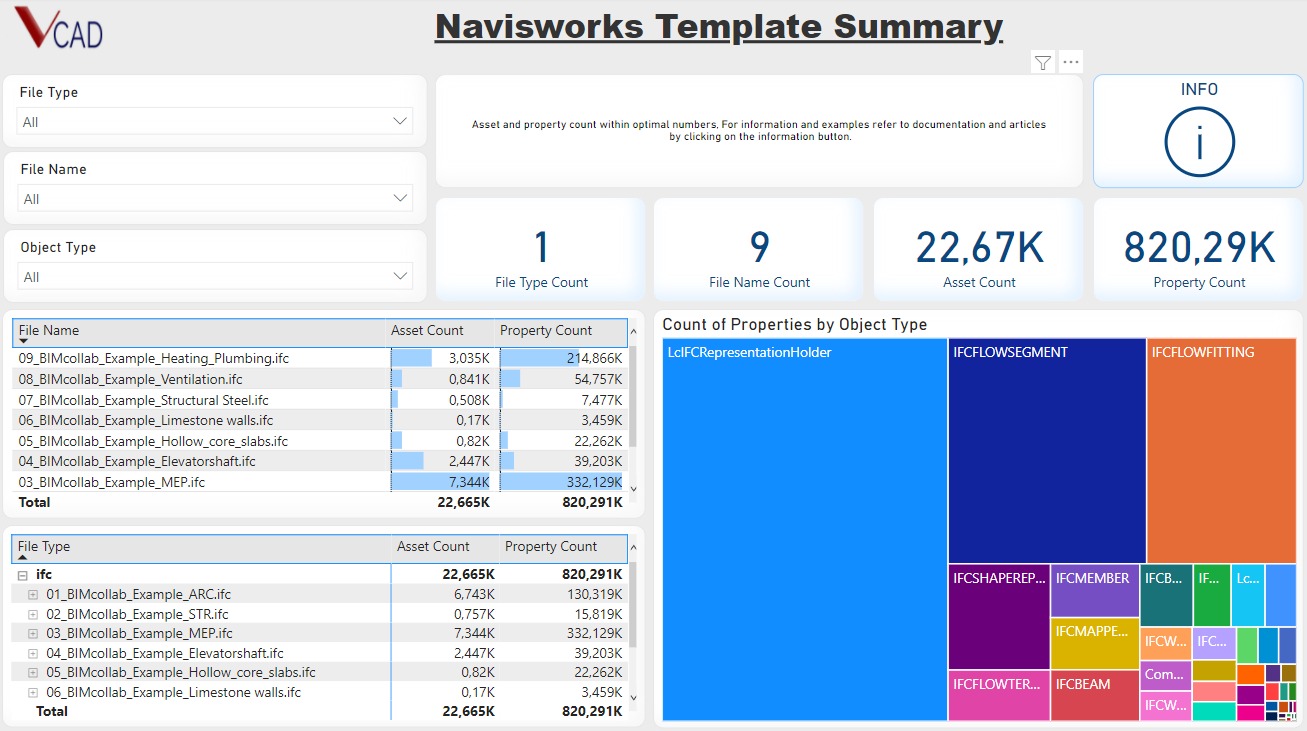The height and width of the screenshot is (731, 1307).
Task: Click the 820,29K Property Count card
Action: [x=1199, y=250]
